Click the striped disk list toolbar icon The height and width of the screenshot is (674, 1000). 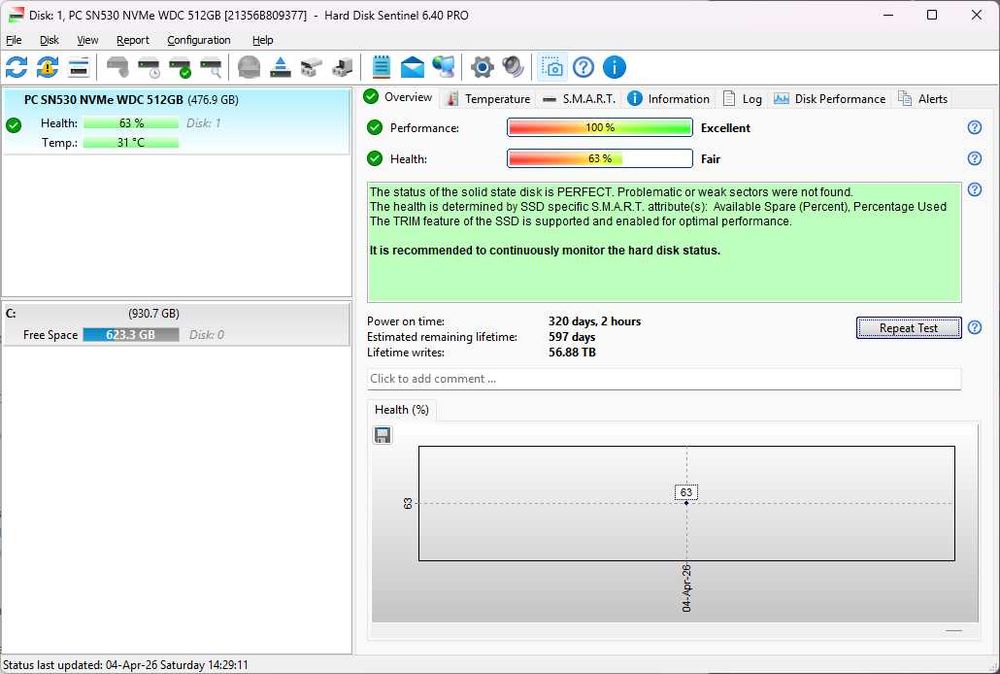tap(78, 67)
